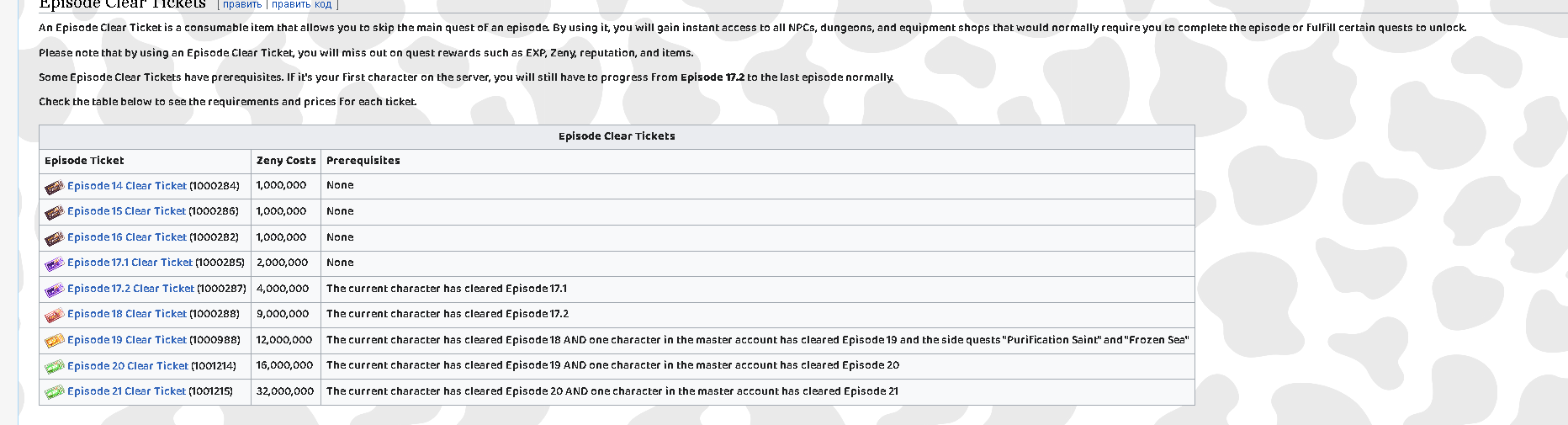Click the Episode 17.1 Clear Ticket icon
1568x425 pixels.
tap(55, 263)
